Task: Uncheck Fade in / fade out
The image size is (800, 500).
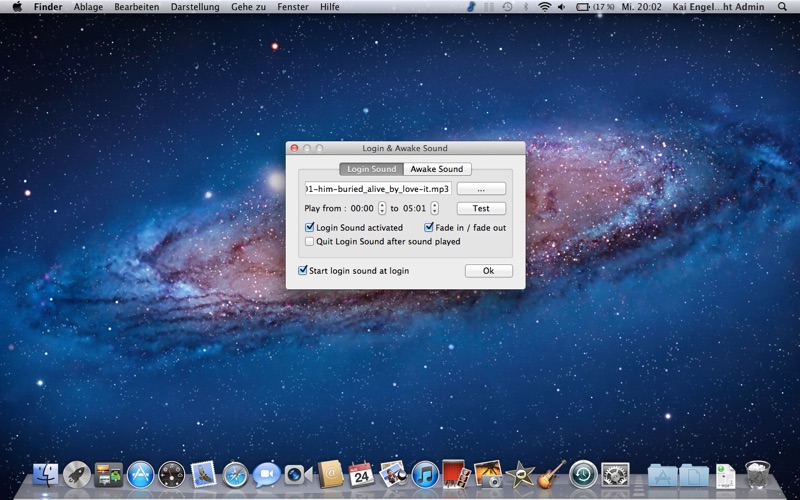Action: click(429, 228)
